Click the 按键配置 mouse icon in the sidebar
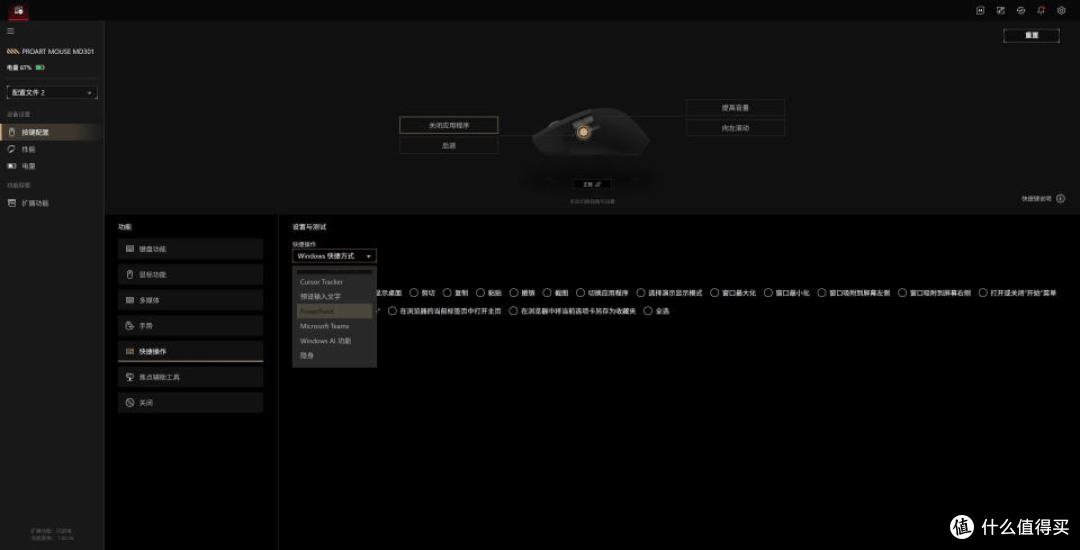This screenshot has height=550, width=1080. [12, 131]
